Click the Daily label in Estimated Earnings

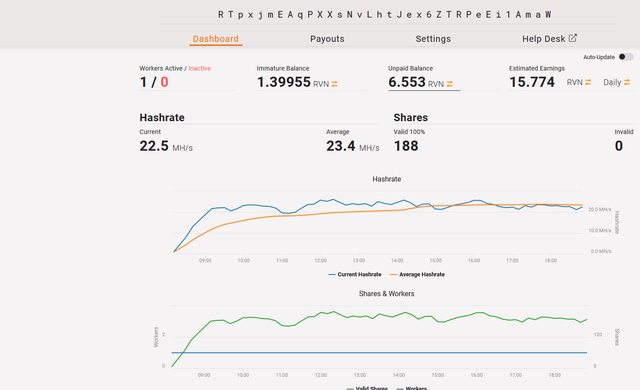pyautogui.click(x=612, y=82)
